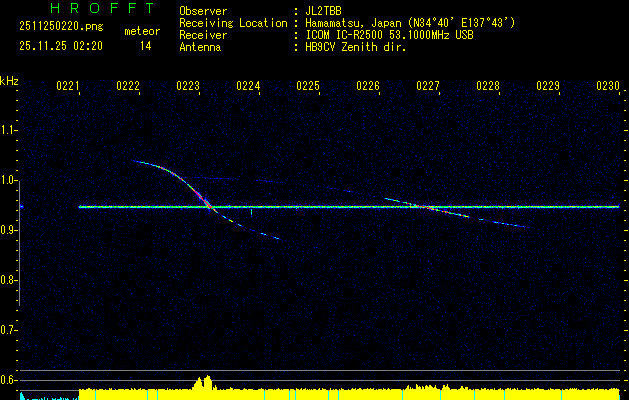Click the 0223 time marker
This screenshot has width=629, height=400.
point(188,86)
